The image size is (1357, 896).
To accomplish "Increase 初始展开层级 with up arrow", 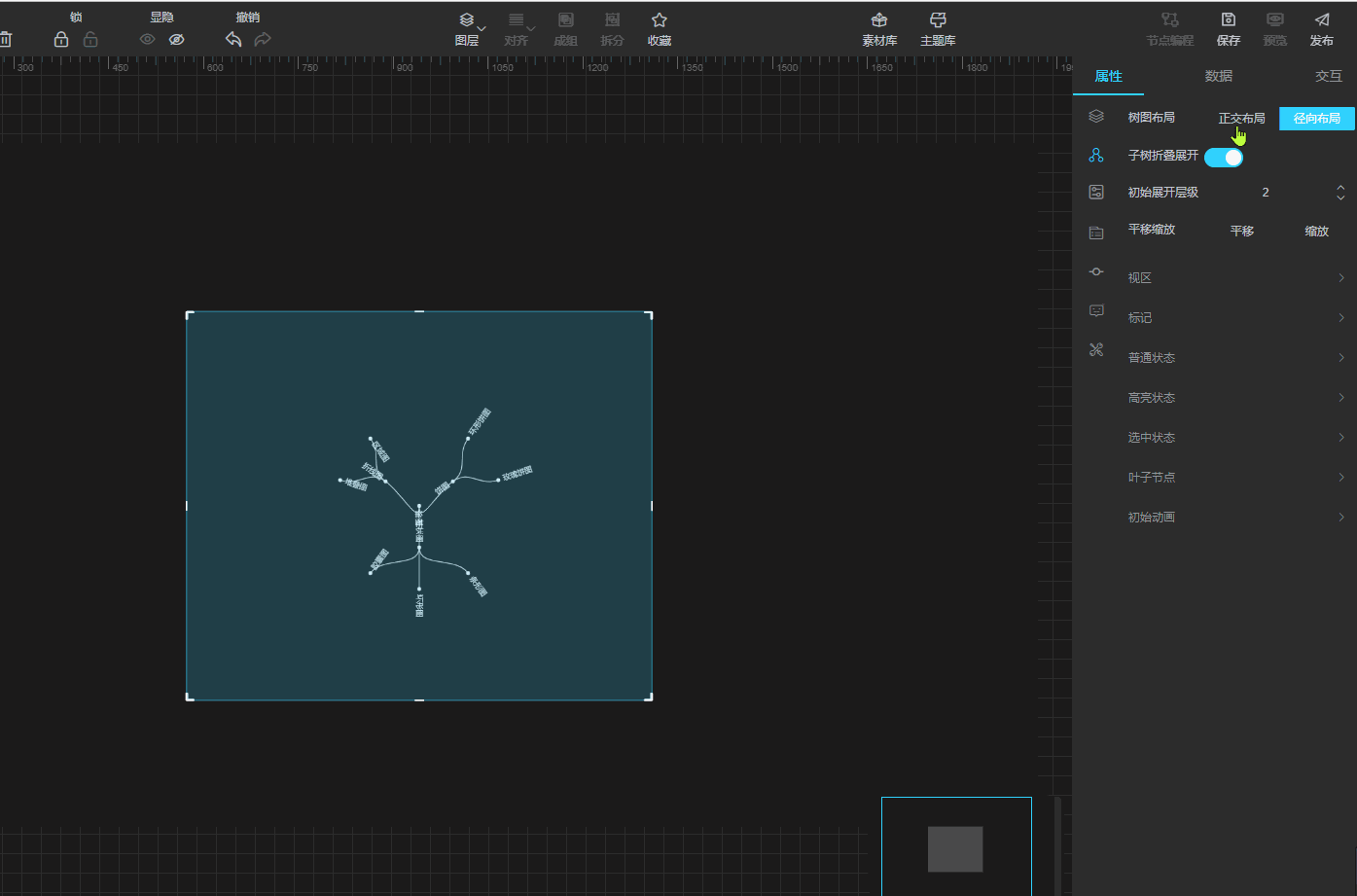I will coord(1340,187).
